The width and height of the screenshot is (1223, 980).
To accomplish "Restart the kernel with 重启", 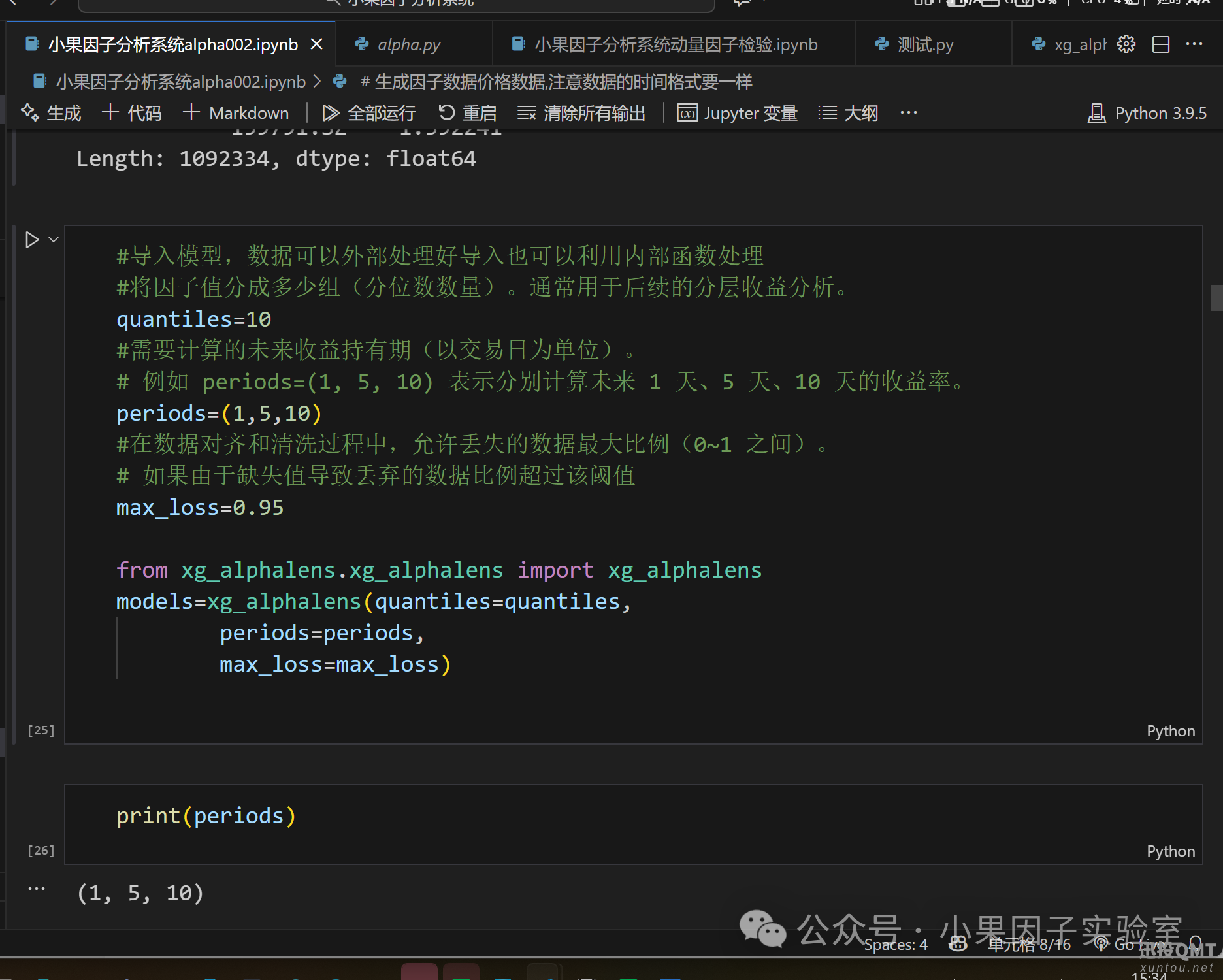I will [x=468, y=113].
